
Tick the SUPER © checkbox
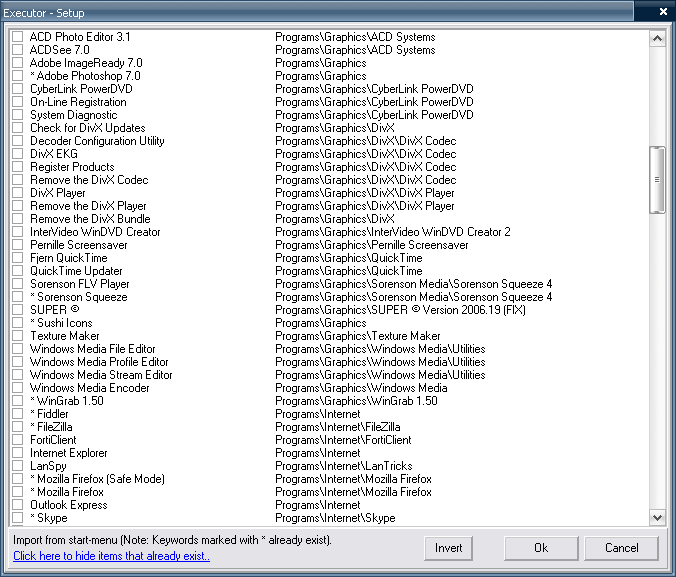pos(18,310)
